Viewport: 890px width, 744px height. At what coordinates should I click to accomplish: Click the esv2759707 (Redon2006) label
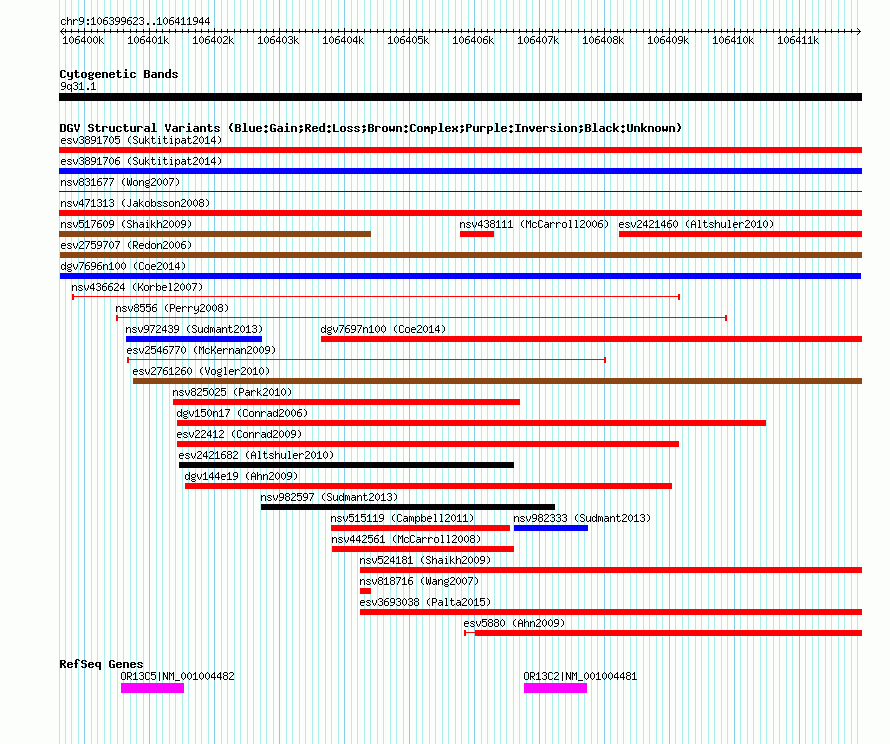click(126, 245)
